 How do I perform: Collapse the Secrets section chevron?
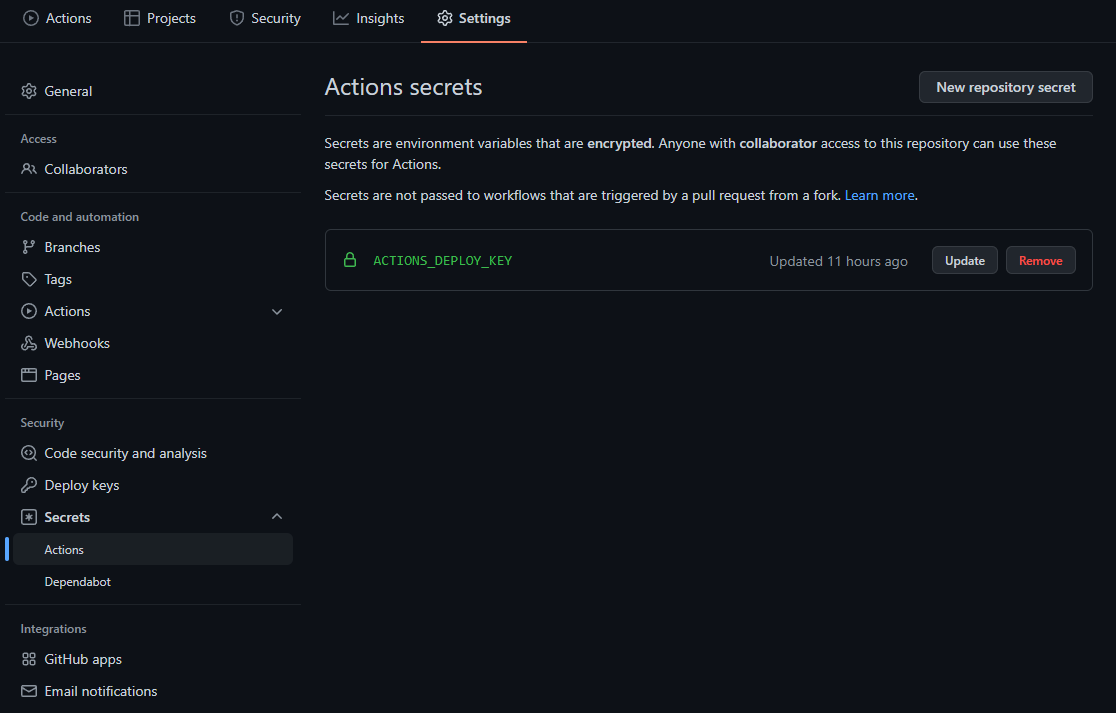point(277,517)
